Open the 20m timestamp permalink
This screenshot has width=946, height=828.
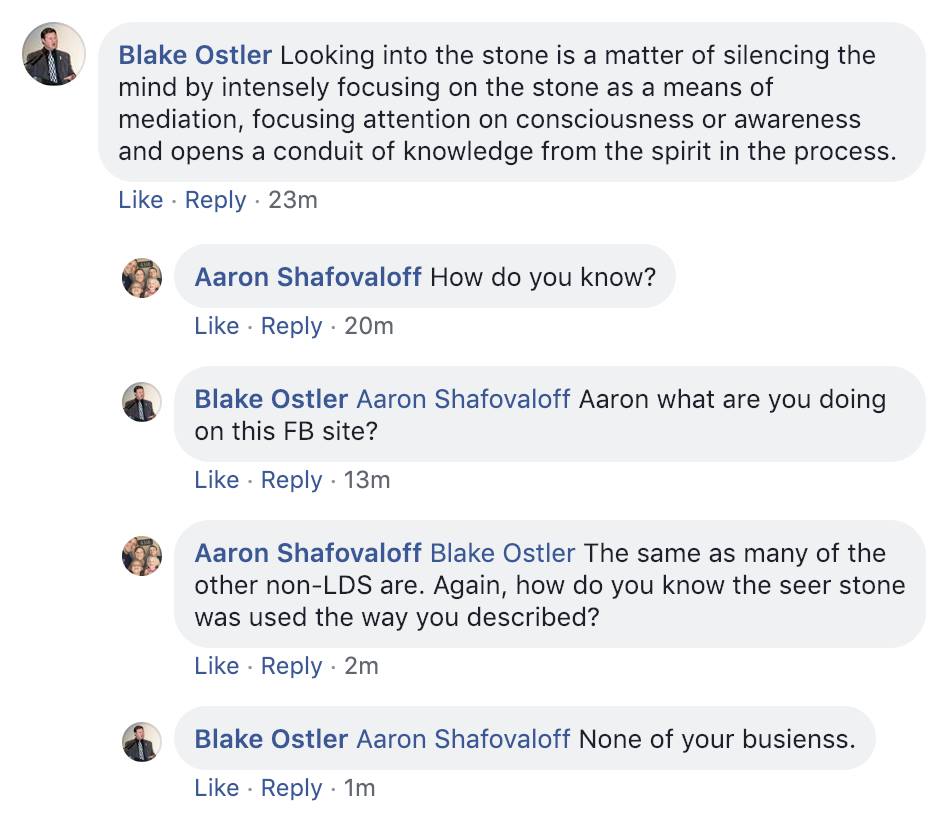pos(369,326)
